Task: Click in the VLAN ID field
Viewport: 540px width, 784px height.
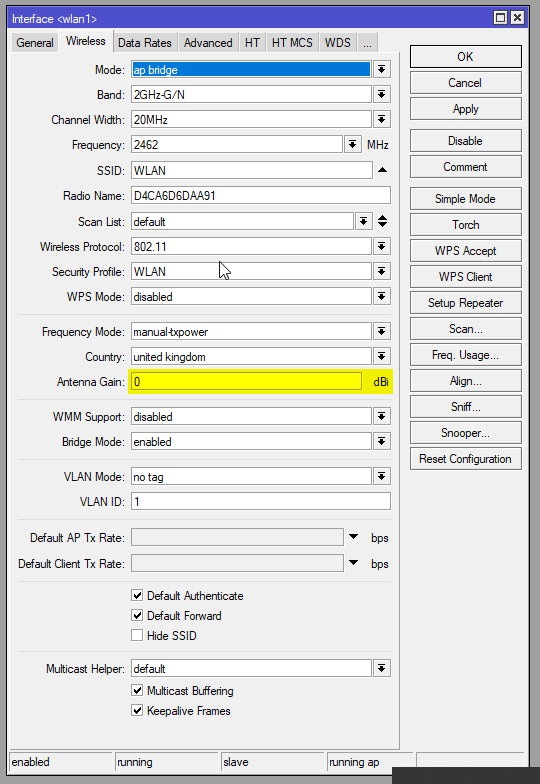Action: 260,501
